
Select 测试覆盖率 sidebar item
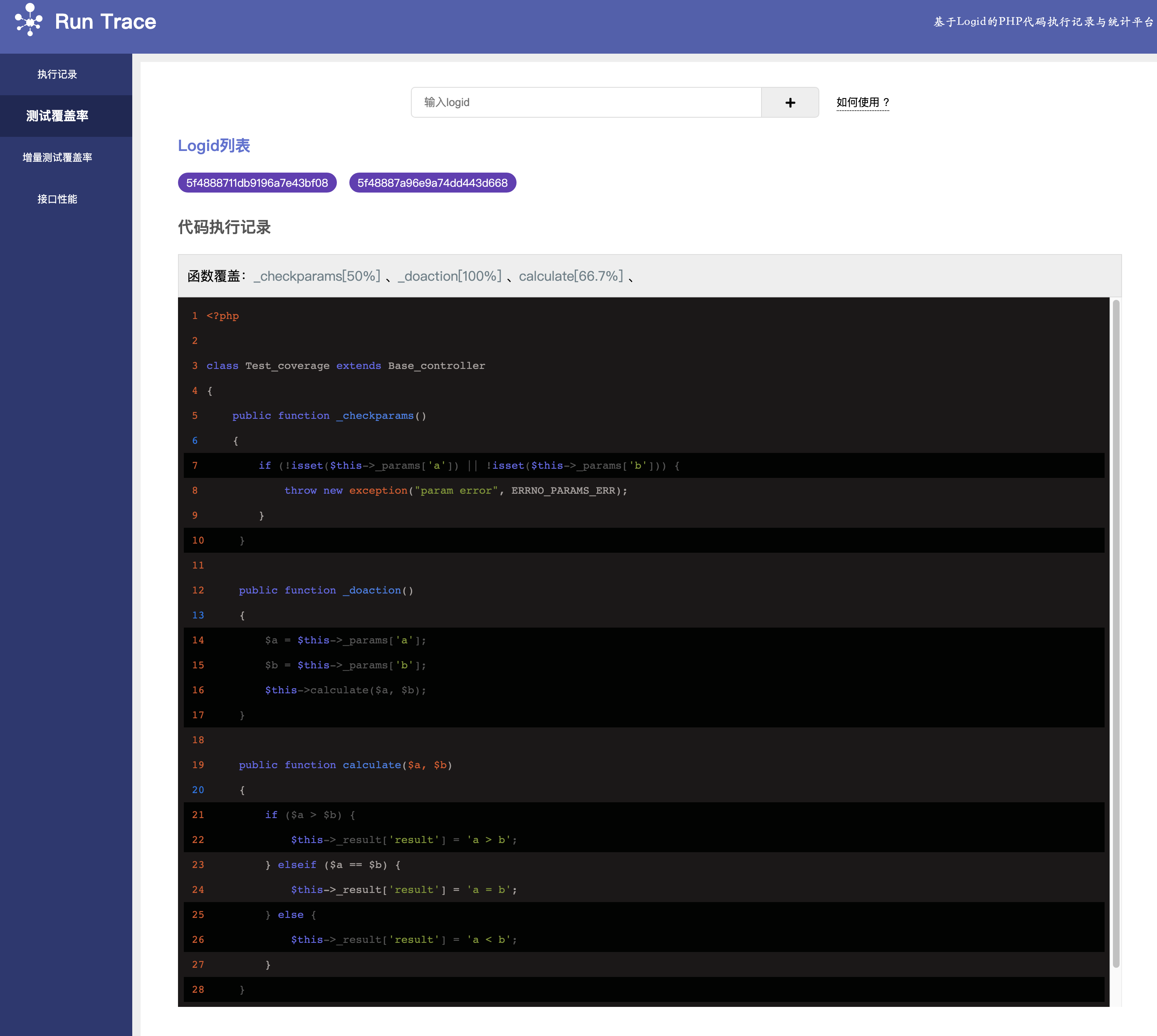(57, 116)
